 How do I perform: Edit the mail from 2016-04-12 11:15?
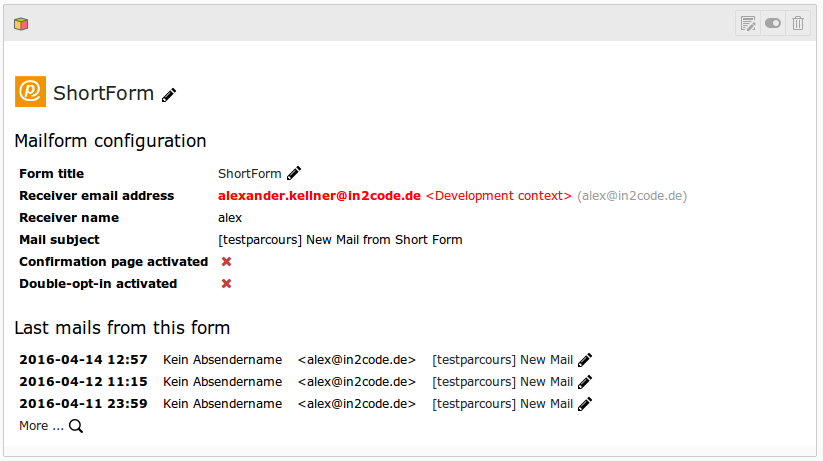coord(585,382)
